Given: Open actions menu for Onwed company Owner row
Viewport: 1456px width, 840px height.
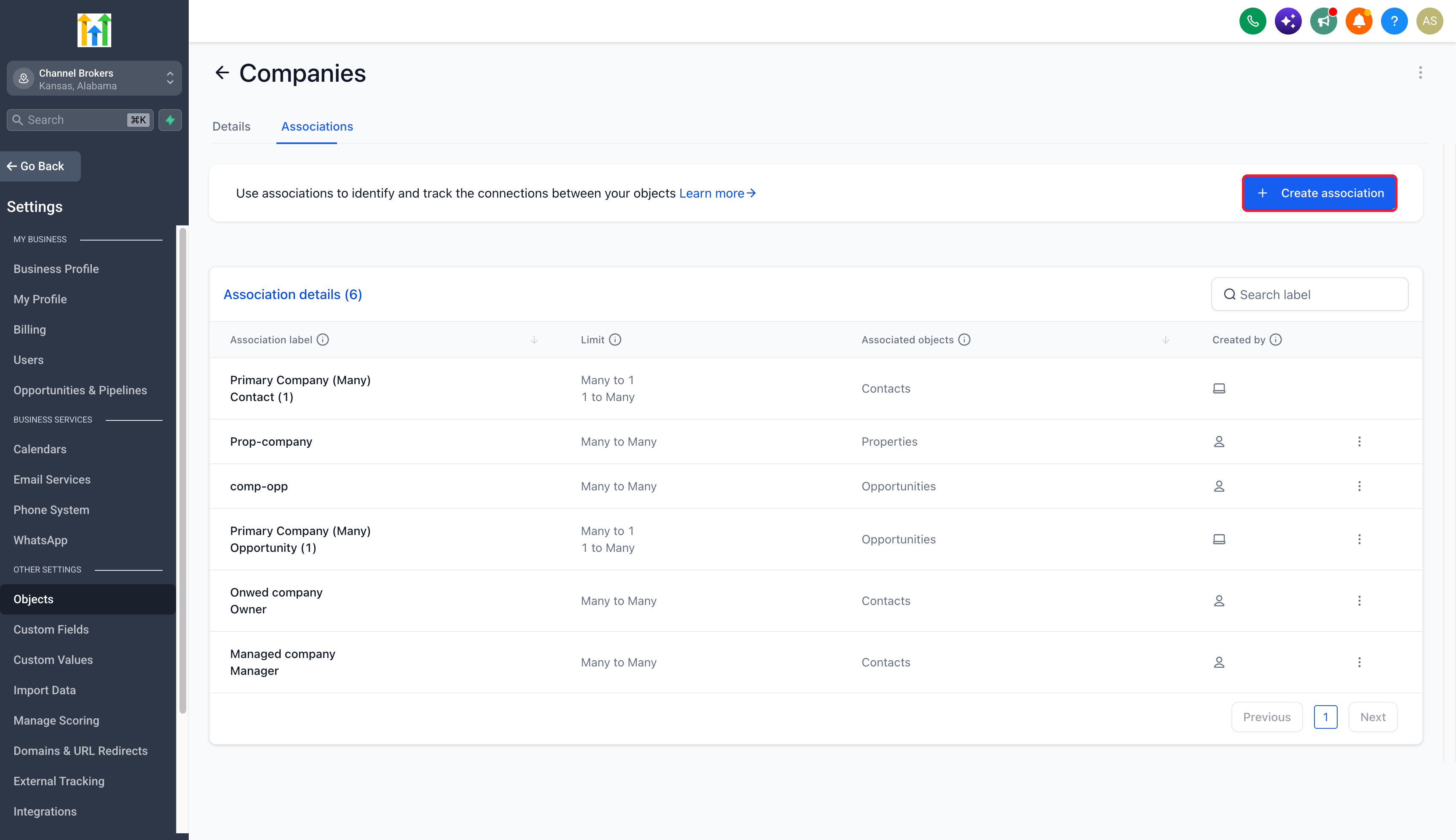Looking at the screenshot, I should coord(1359,601).
